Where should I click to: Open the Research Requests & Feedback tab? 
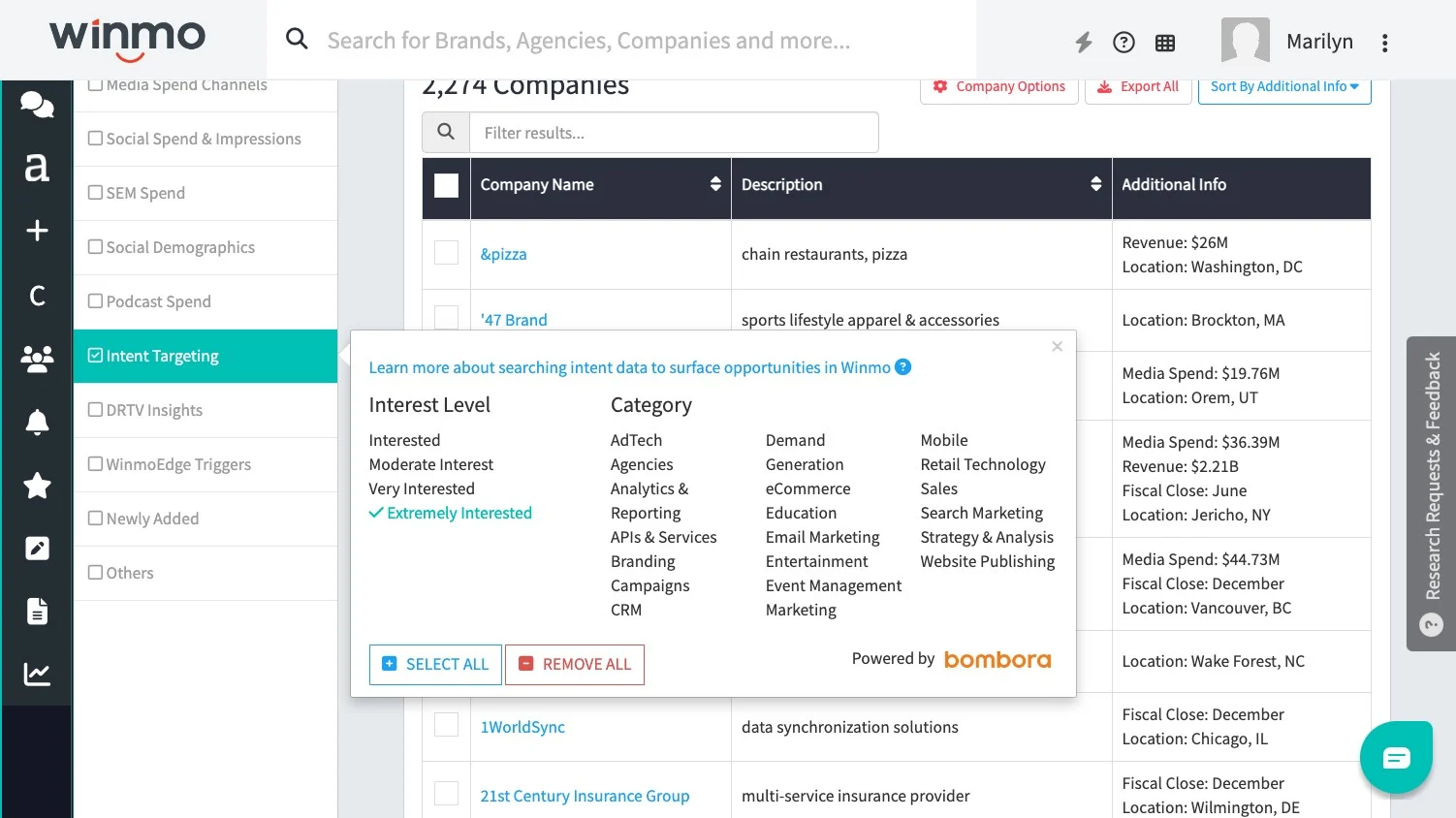[x=1431, y=493]
